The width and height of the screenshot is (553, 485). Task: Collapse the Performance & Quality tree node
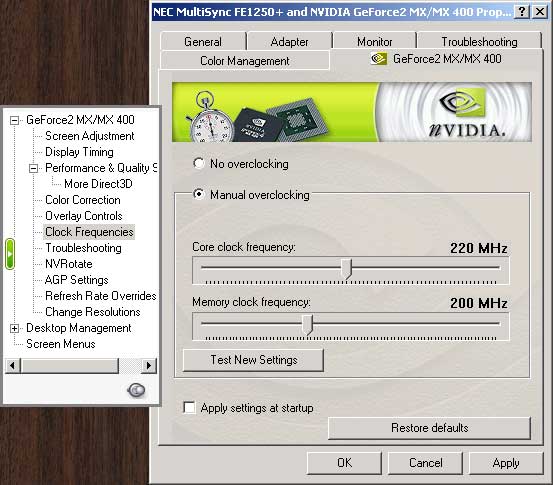(x=33, y=168)
